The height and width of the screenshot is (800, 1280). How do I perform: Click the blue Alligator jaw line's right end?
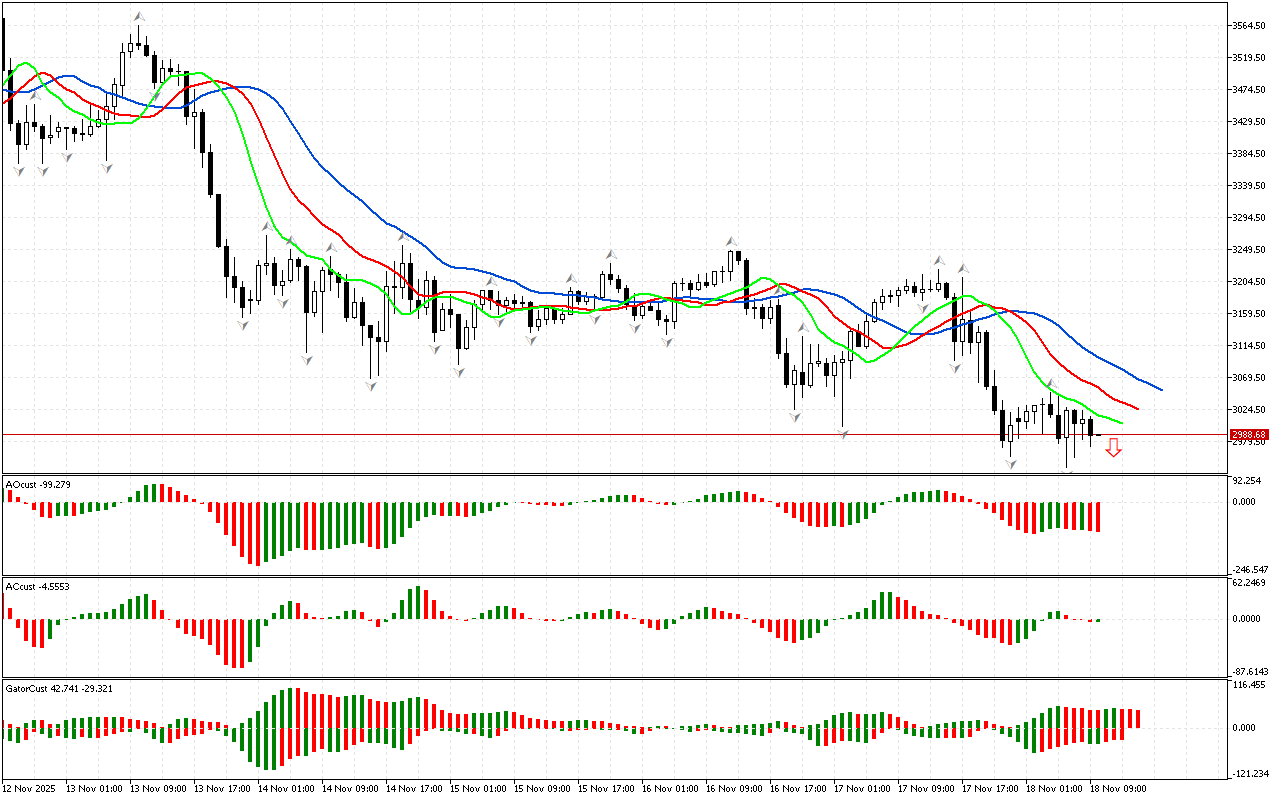tap(1160, 389)
